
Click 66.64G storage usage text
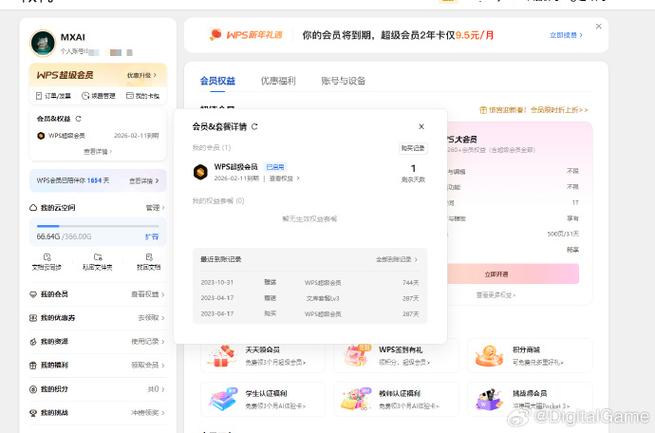click(x=48, y=236)
